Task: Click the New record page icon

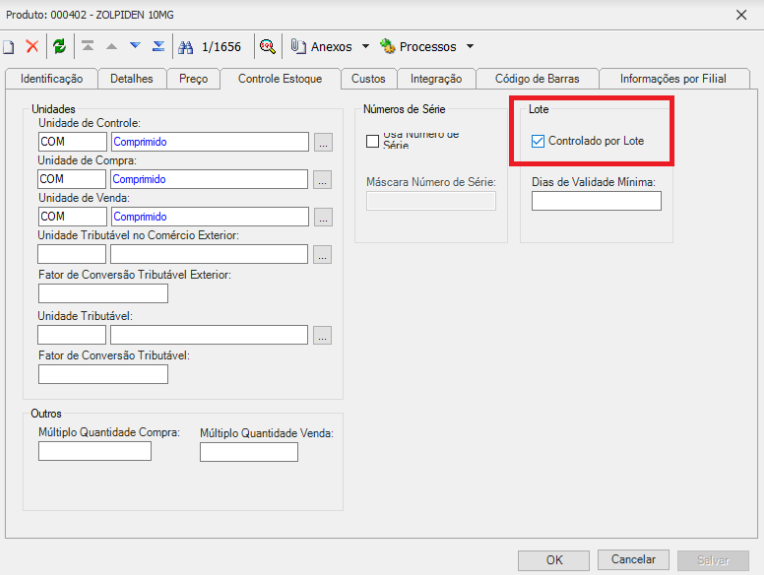Action: (x=8, y=47)
